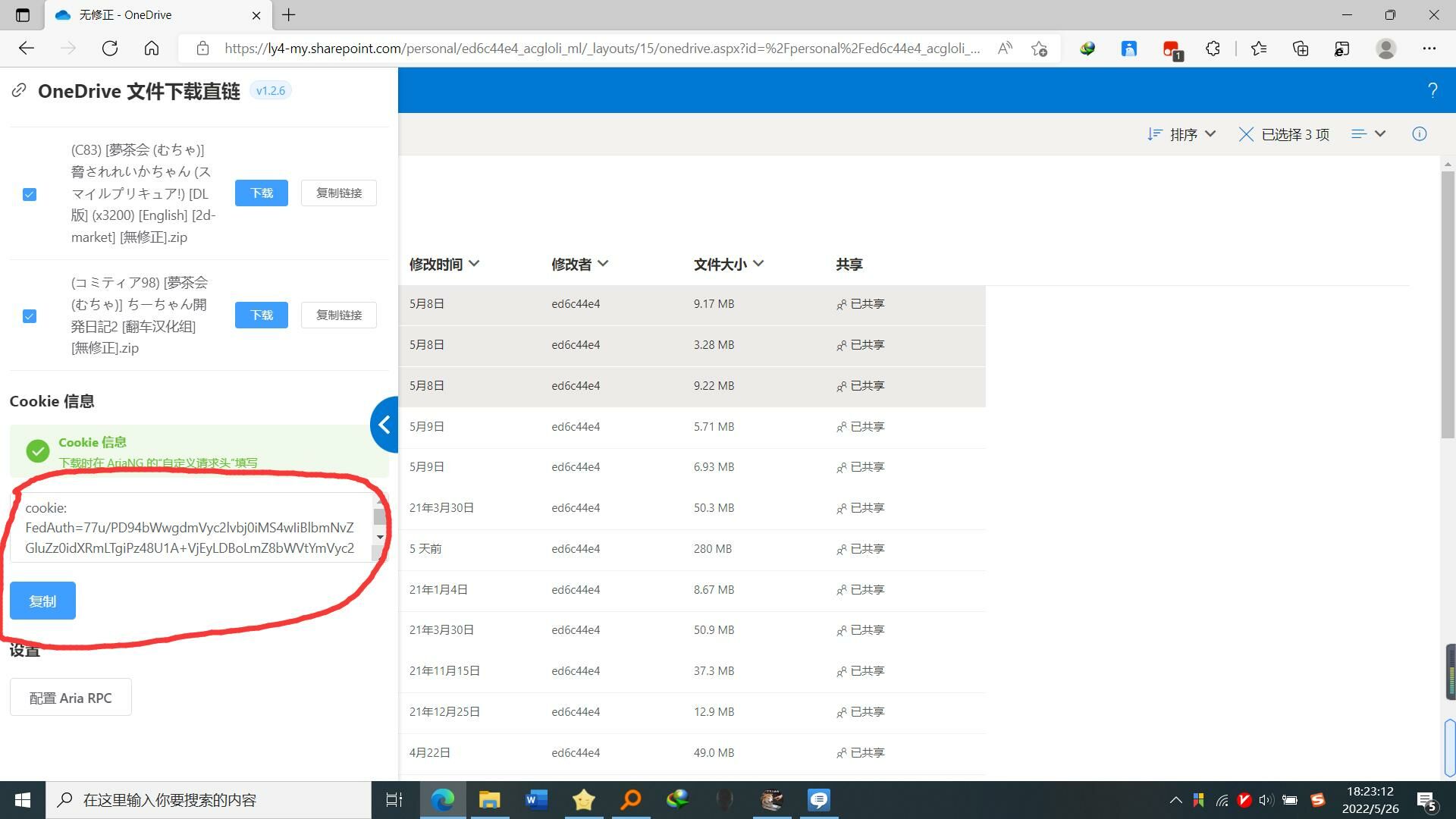1456x819 pixels.
Task: Click 配置 Aria RPC button
Action: 71,698
